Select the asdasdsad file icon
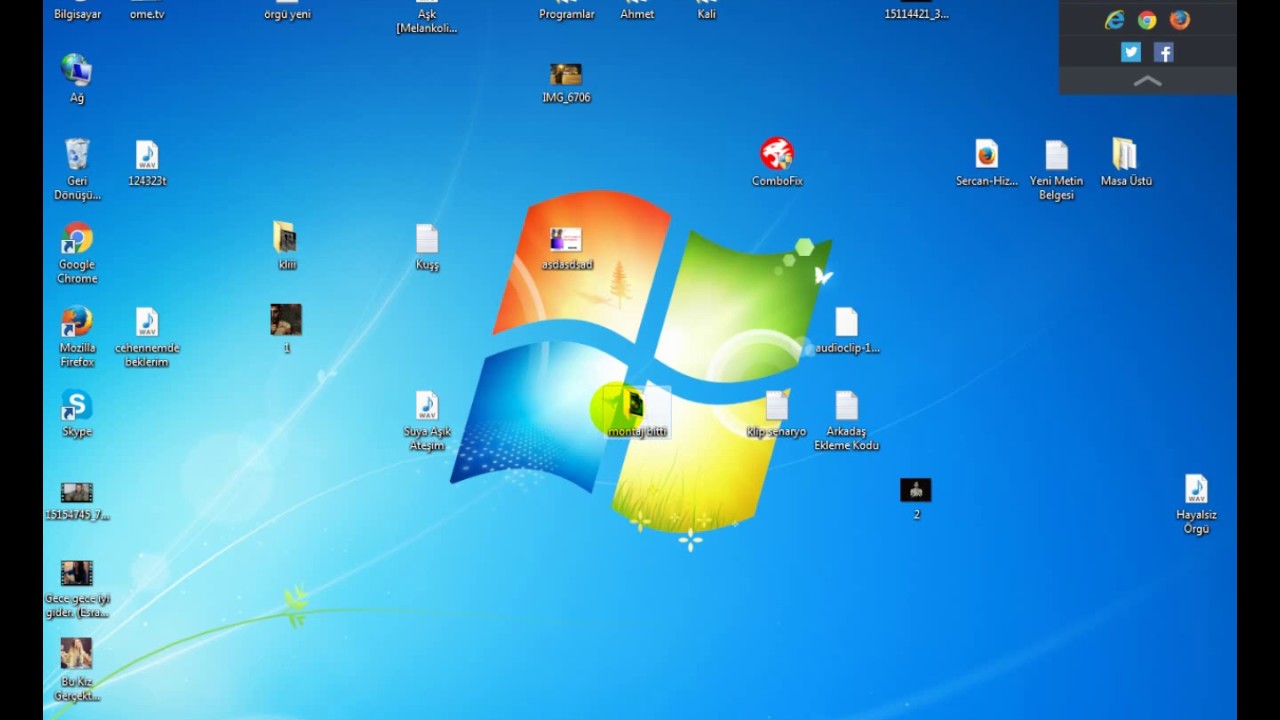The height and width of the screenshot is (720, 1280). pyautogui.click(x=566, y=240)
